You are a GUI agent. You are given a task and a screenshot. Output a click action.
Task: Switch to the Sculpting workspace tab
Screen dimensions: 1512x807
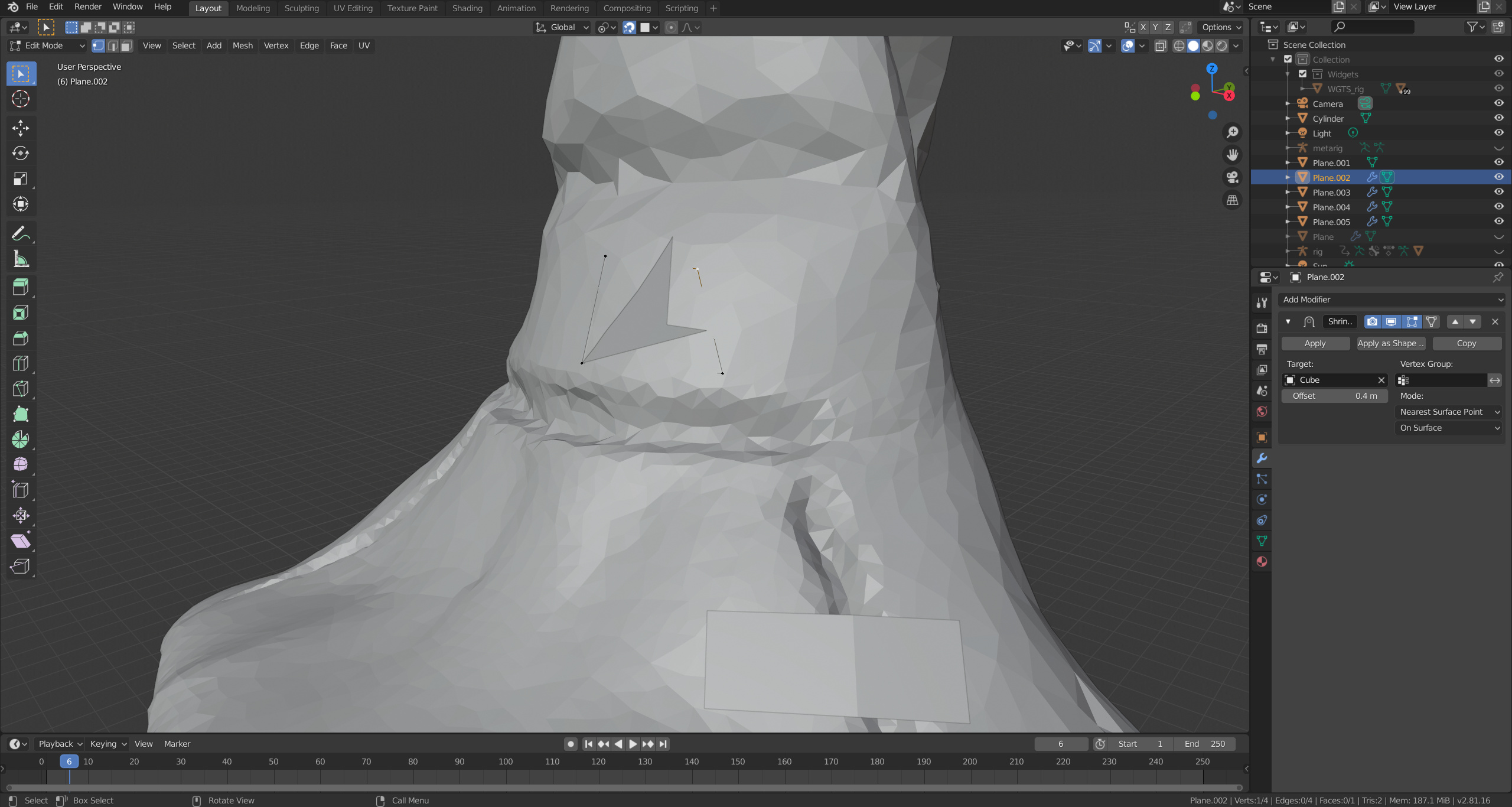[x=301, y=8]
